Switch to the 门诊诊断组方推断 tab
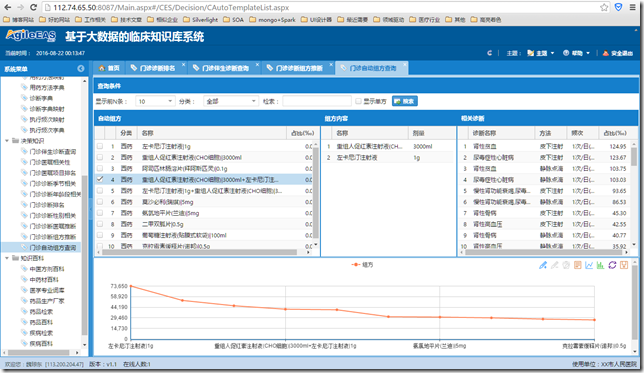 point(299,68)
